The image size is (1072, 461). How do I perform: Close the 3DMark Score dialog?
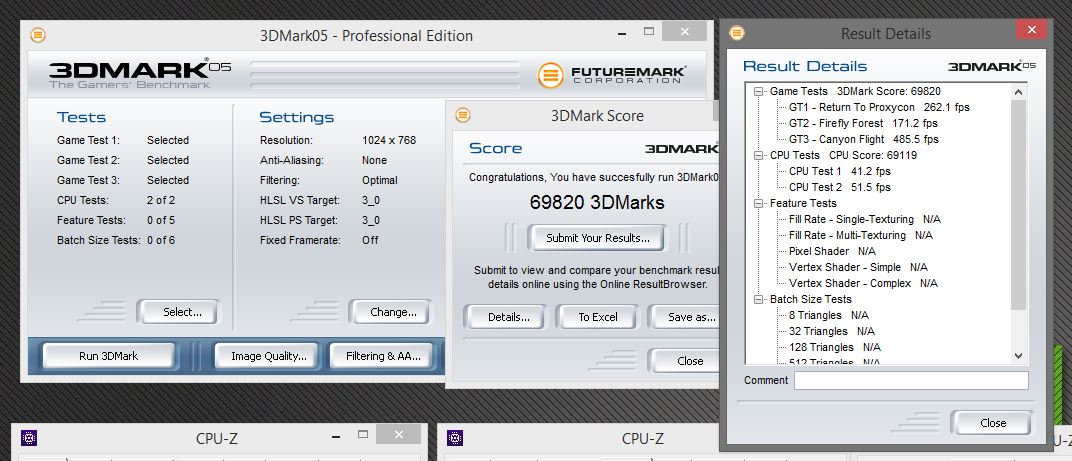click(684, 360)
